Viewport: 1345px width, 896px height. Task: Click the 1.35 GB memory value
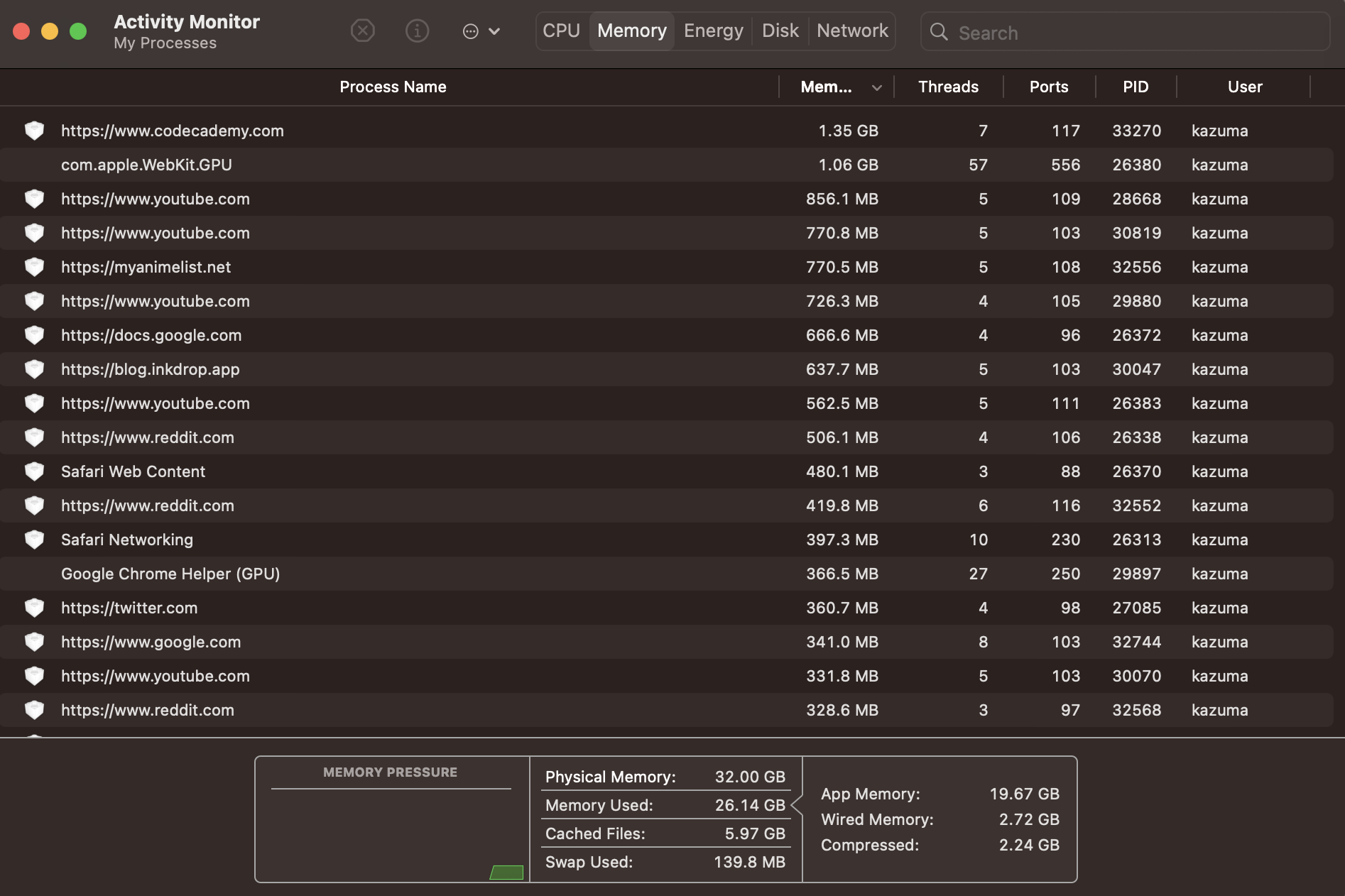pyautogui.click(x=848, y=131)
